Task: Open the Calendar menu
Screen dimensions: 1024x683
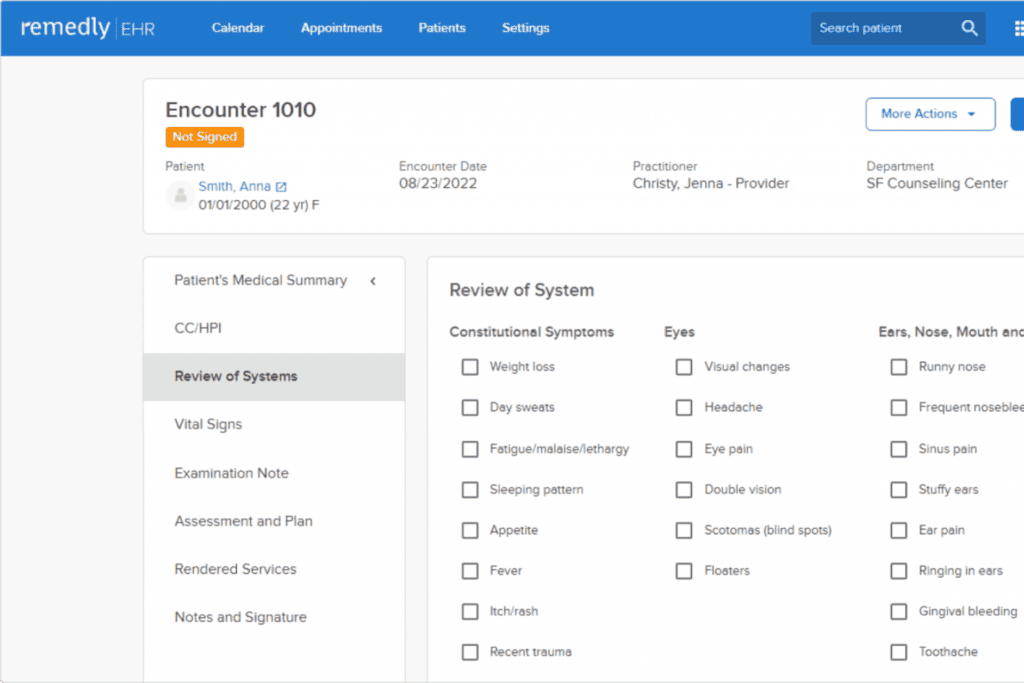Action: (238, 28)
